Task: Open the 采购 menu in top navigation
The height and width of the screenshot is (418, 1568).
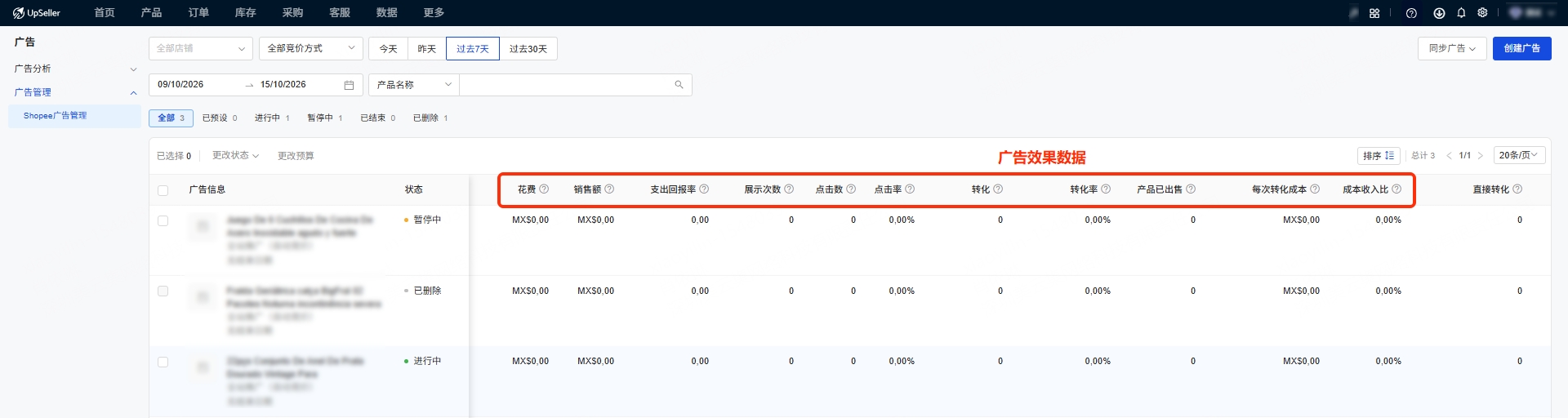Action: [x=292, y=13]
